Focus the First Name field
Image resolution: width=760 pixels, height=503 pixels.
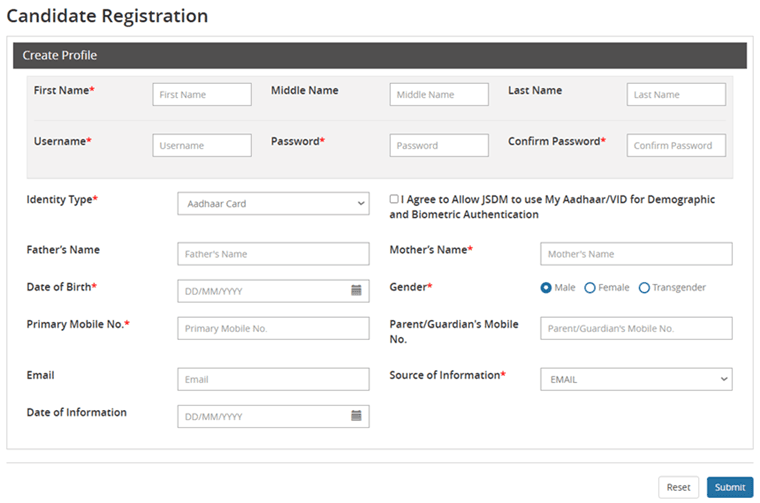point(202,95)
